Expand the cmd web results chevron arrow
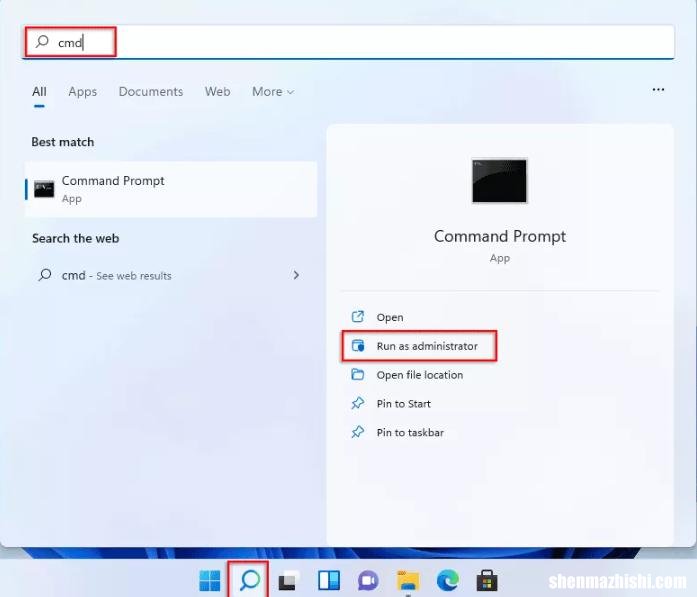This screenshot has width=697, height=597. tap(296, 275)
